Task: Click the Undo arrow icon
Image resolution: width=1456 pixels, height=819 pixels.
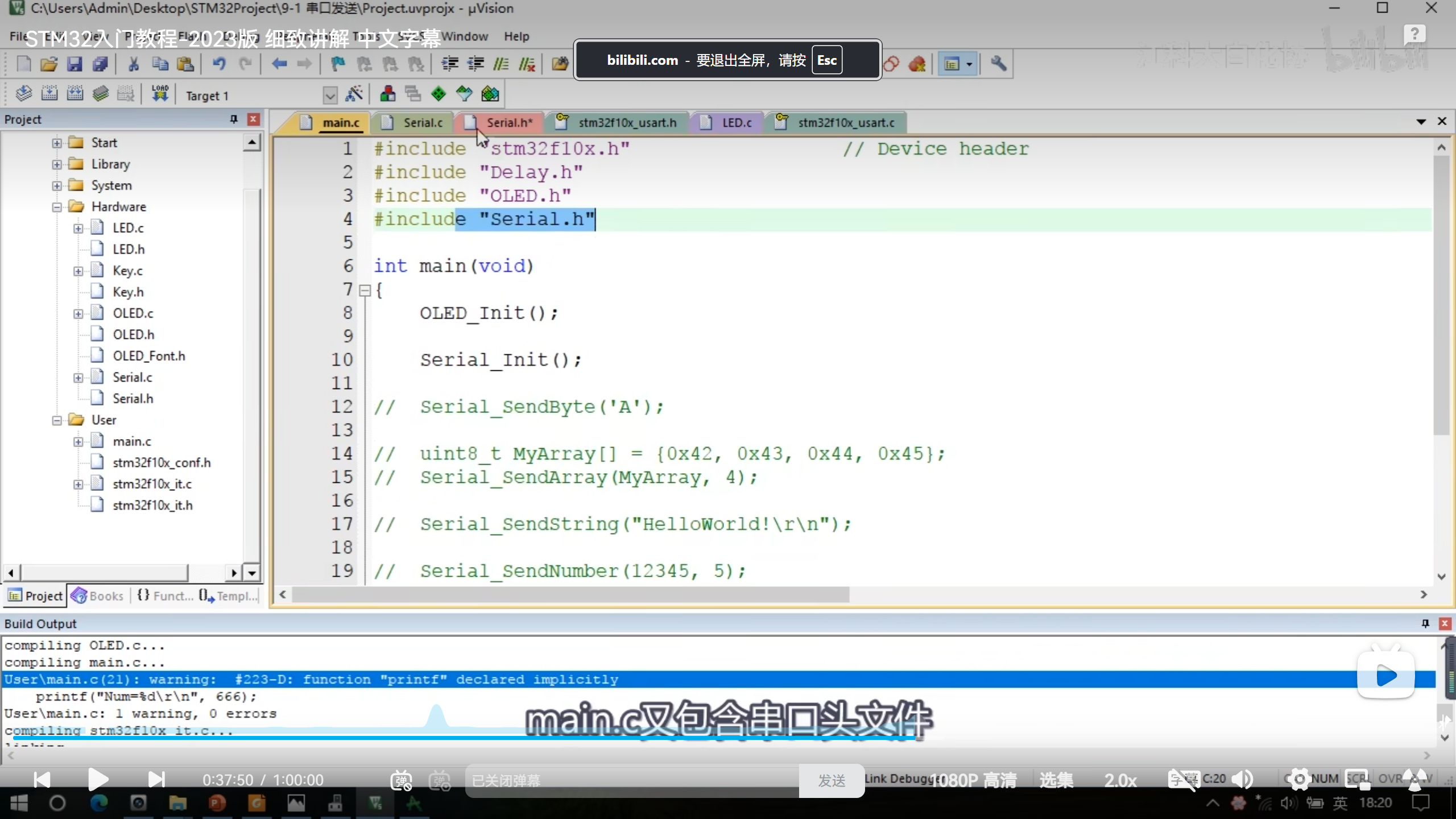Action: click(x=219, y=64)
